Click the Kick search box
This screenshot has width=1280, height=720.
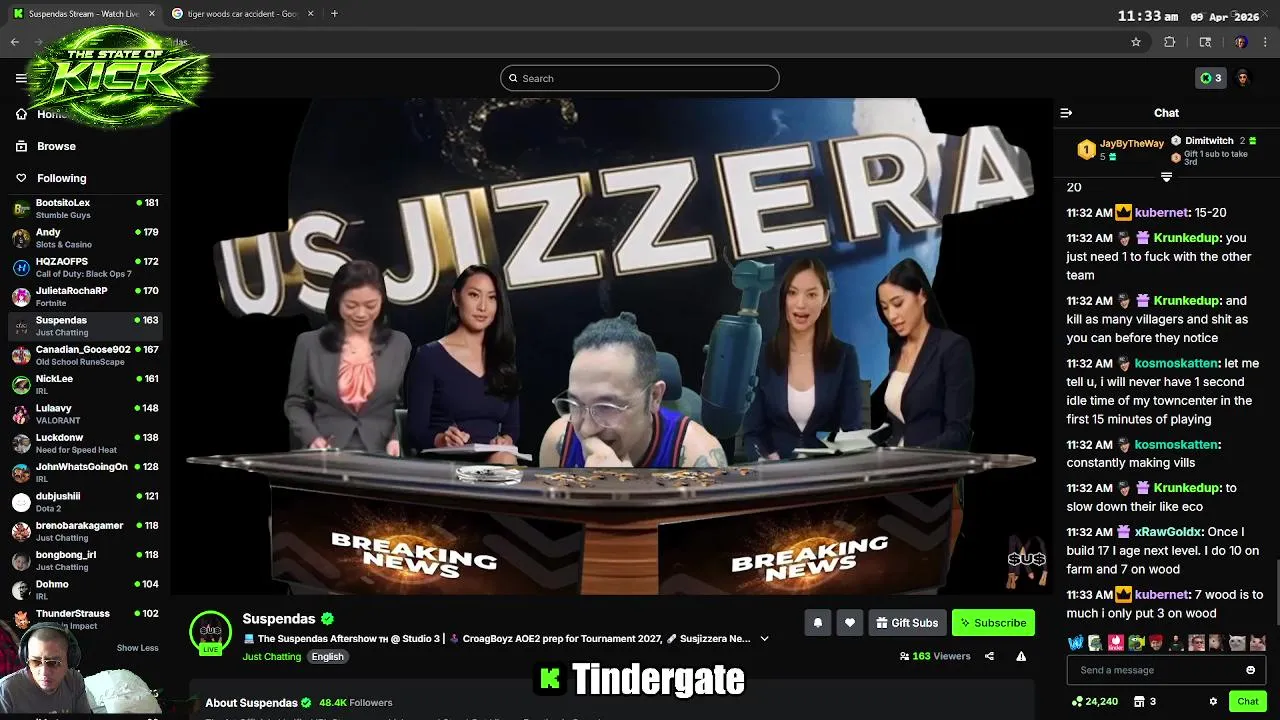[640, 78]
